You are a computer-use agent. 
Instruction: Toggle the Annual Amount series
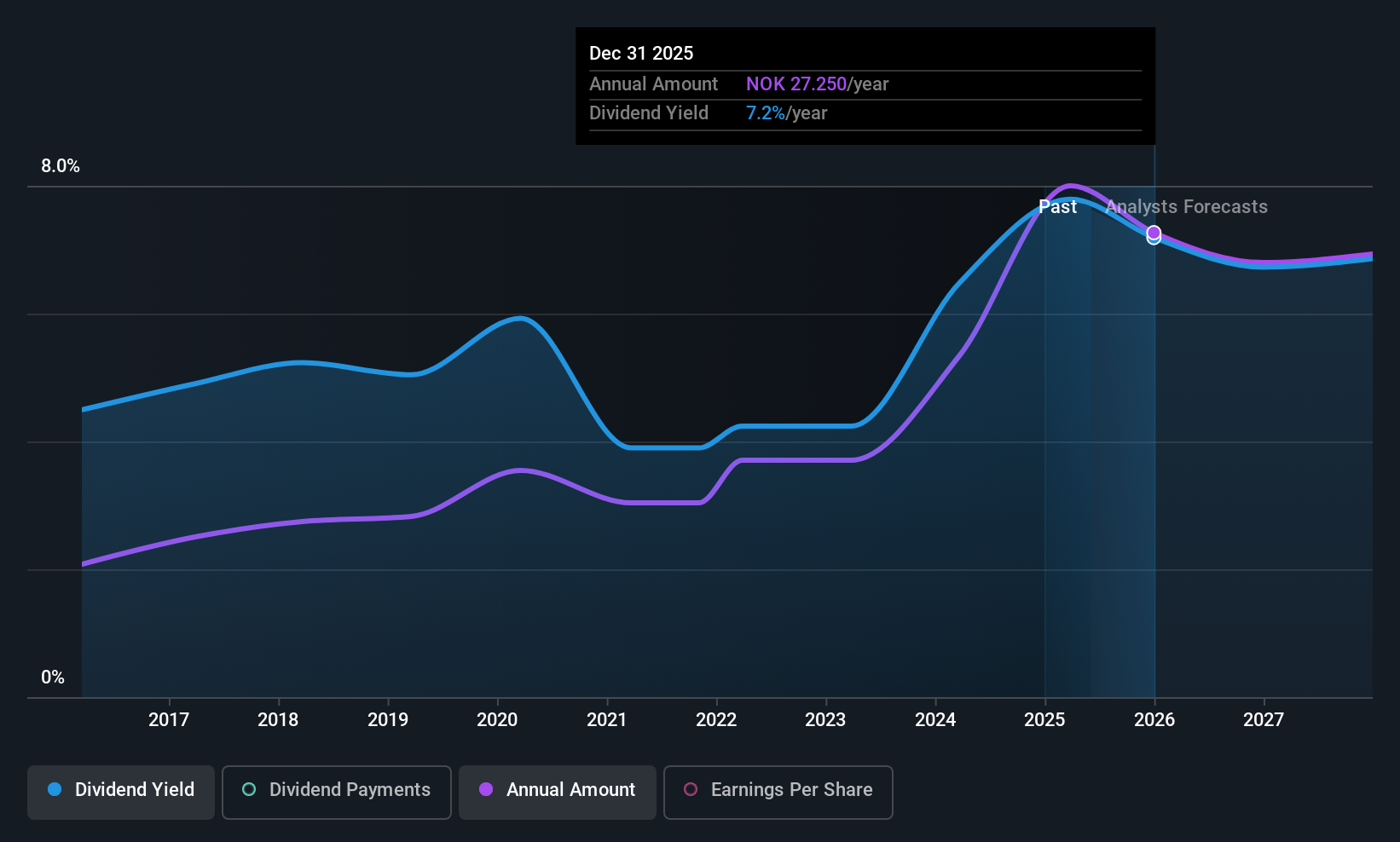[558, 793]
